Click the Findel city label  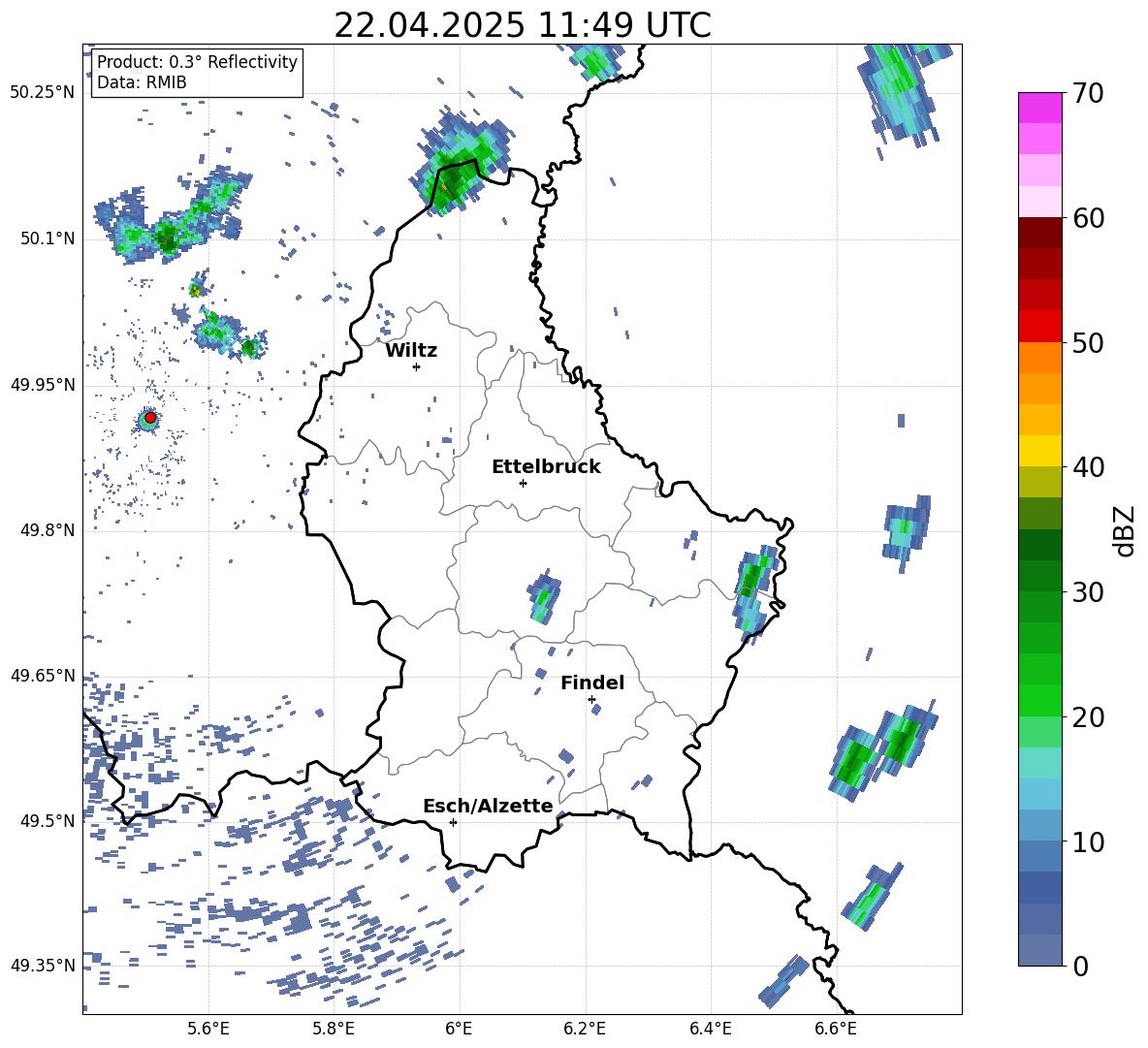click(x=592, y=683)
